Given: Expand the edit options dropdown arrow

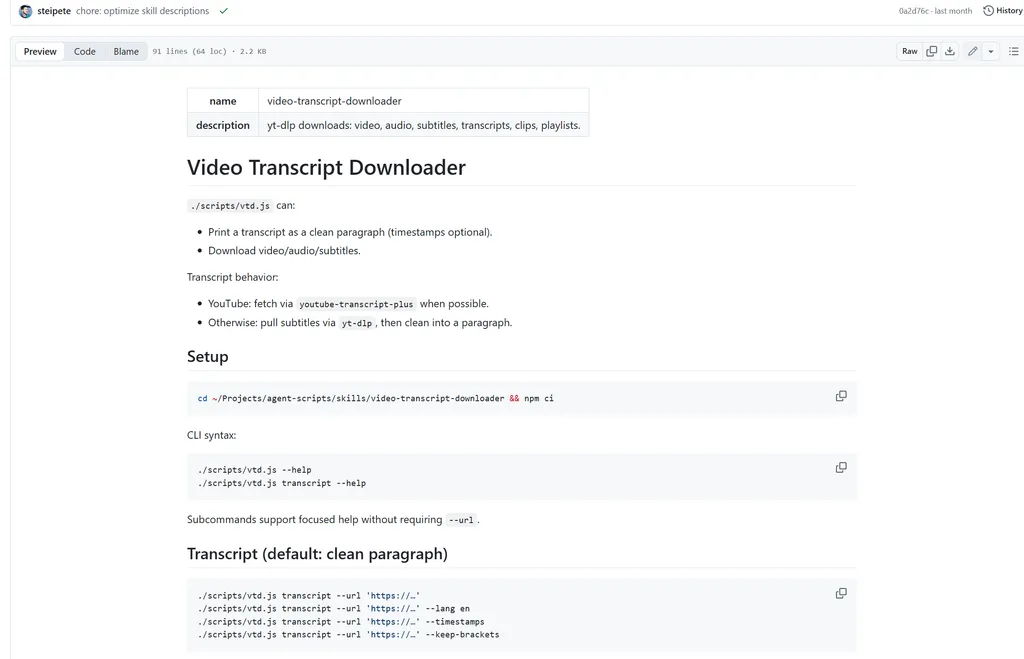Looking at the screenshot, I should pos(991,51).
